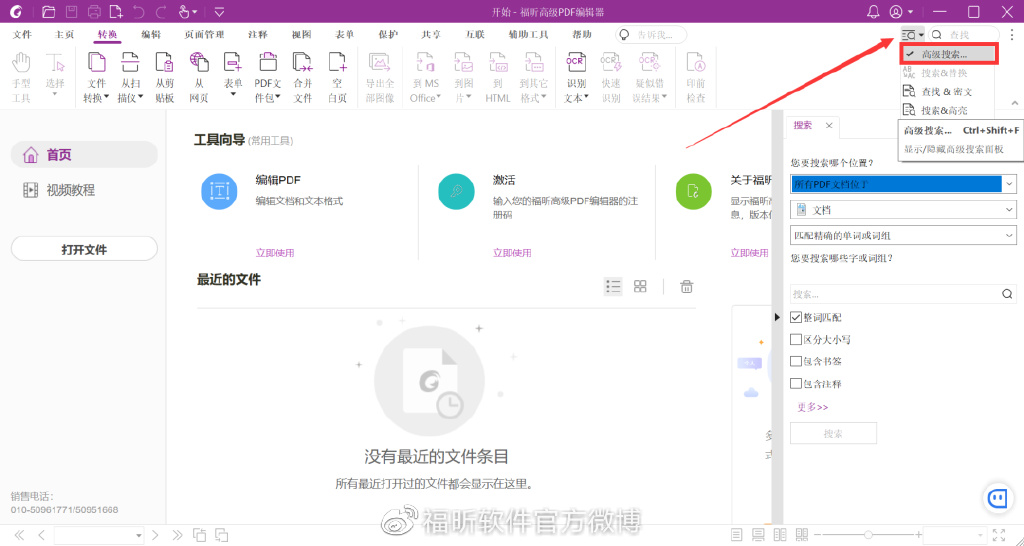Open the chat assistant bubble icon

996,498
